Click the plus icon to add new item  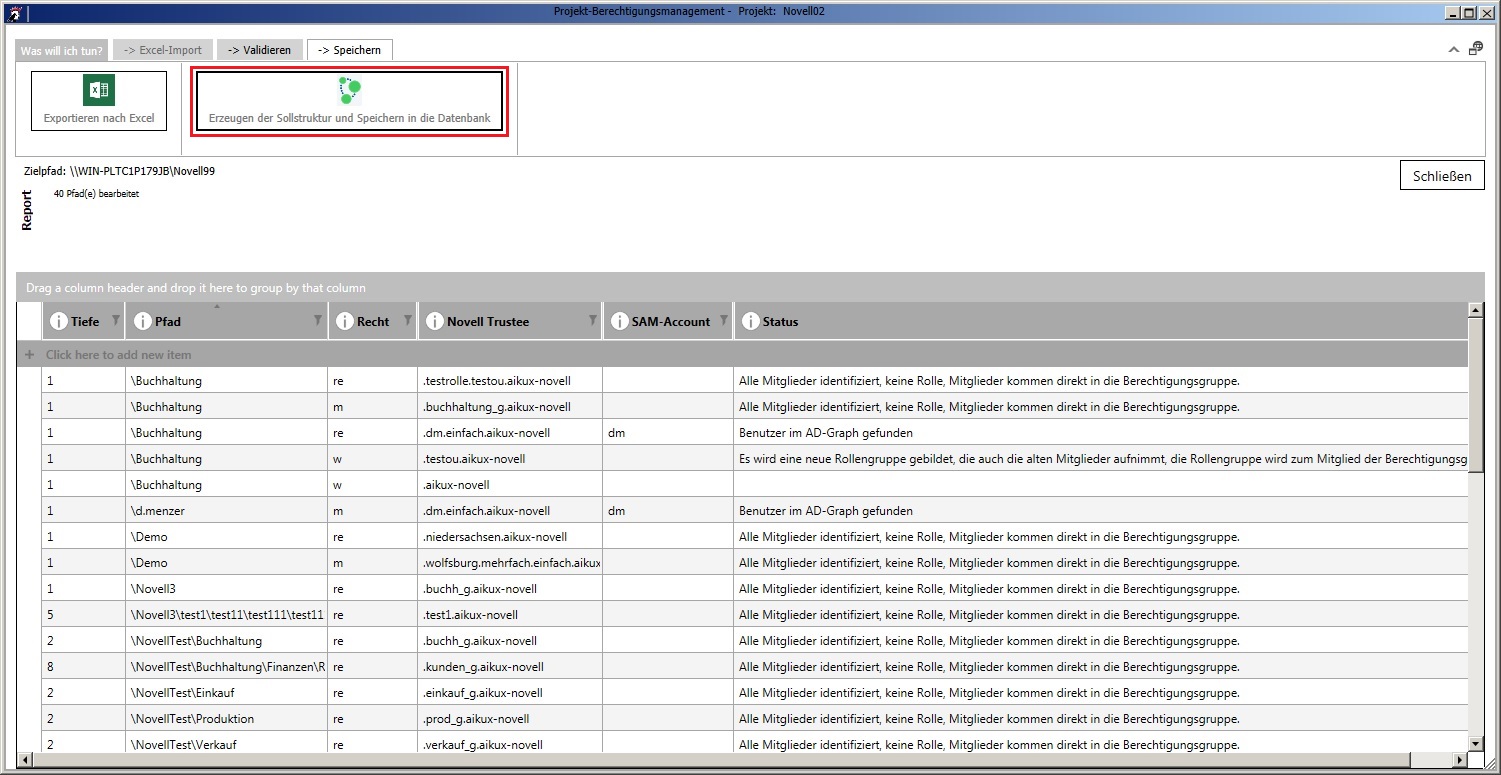pyautogui.click(x=29, y=355)
